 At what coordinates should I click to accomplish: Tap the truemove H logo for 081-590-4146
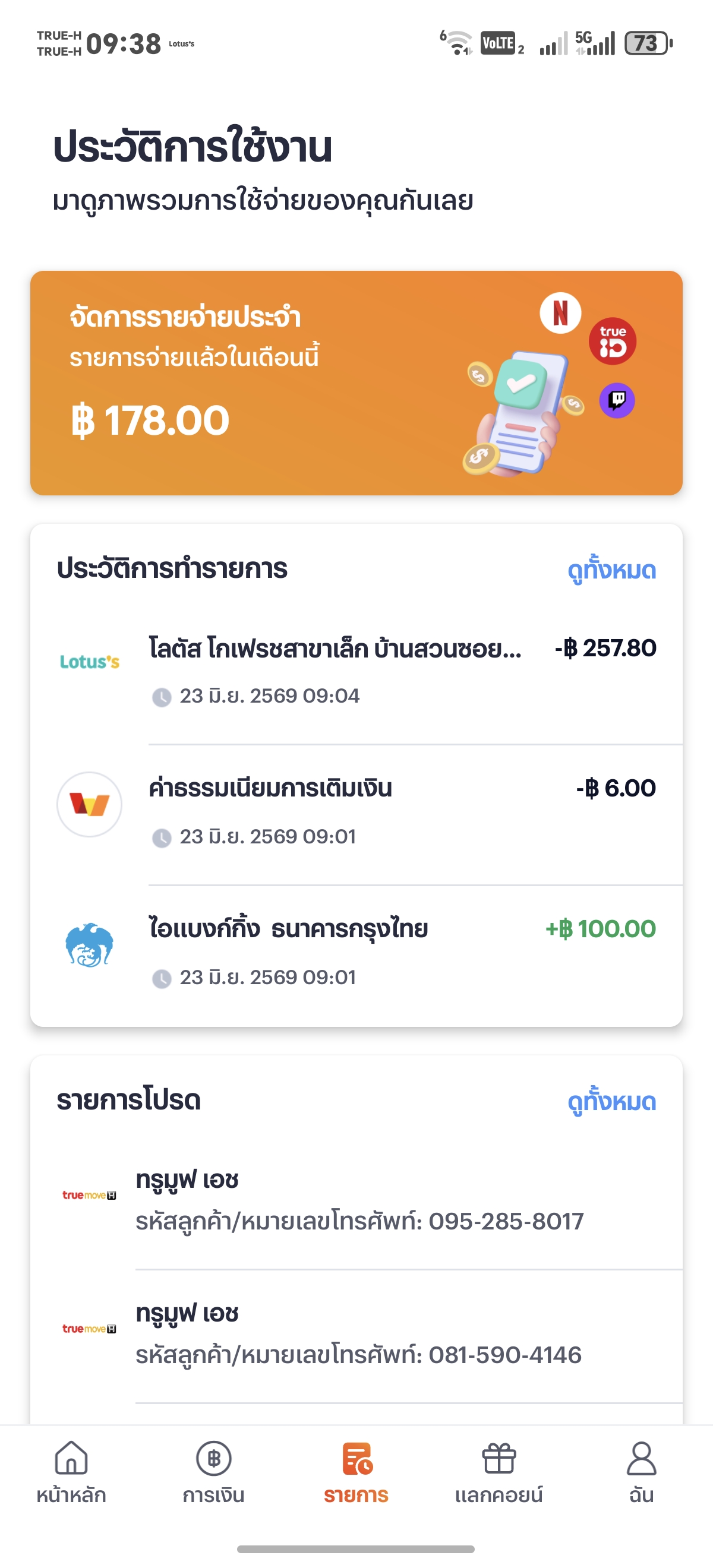tap(90, 1328)
